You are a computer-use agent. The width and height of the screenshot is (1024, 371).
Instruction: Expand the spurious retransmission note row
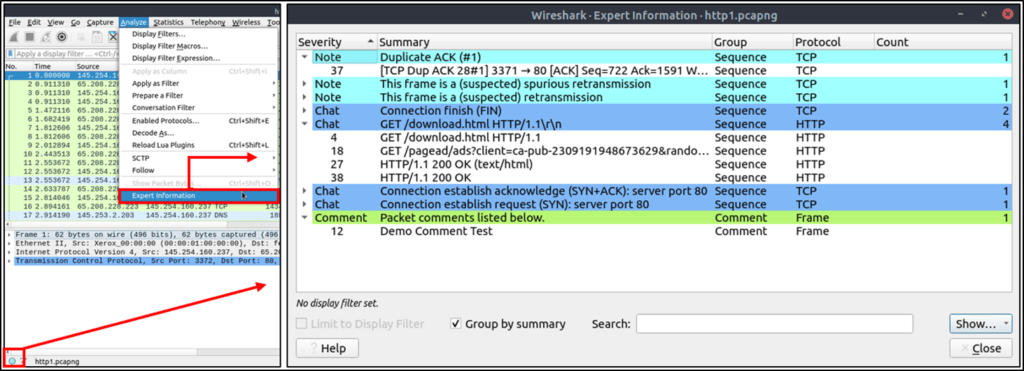click(304, 84)
